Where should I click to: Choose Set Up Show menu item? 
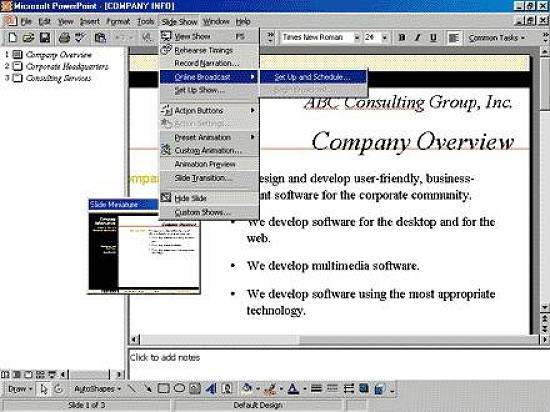(x=209, y=90)
